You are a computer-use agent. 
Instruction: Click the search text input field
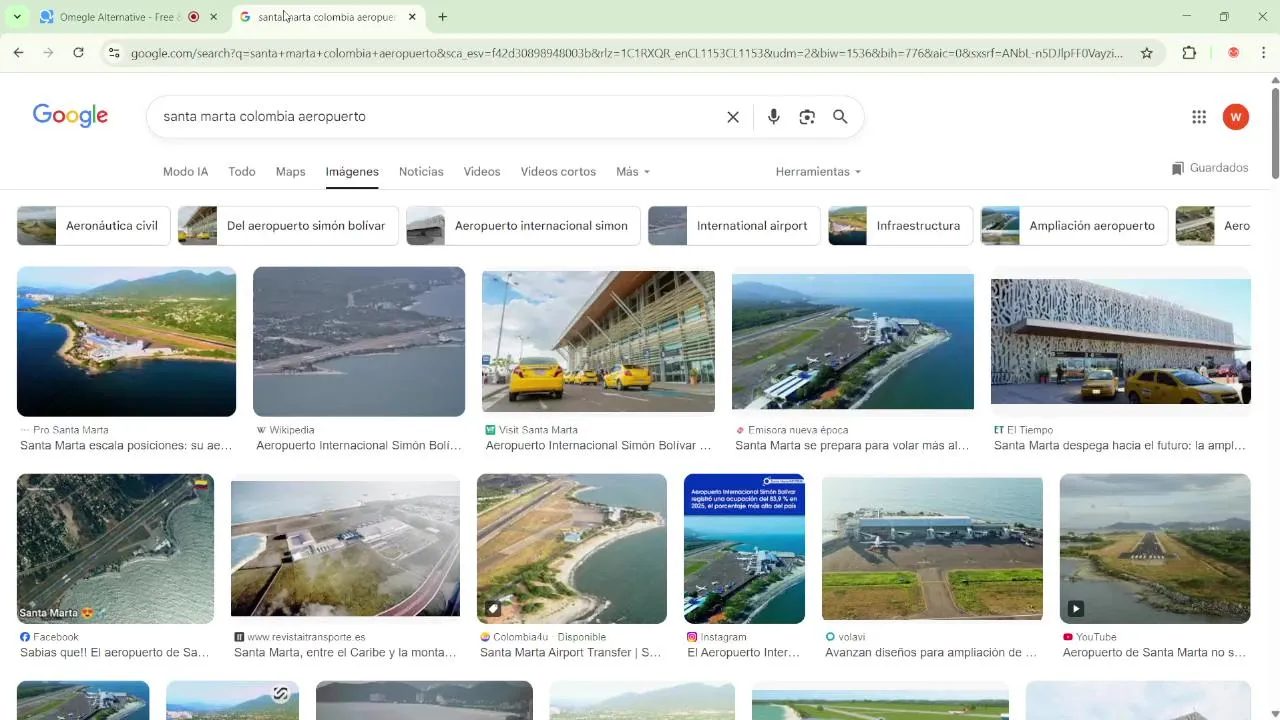coord(440,117)
